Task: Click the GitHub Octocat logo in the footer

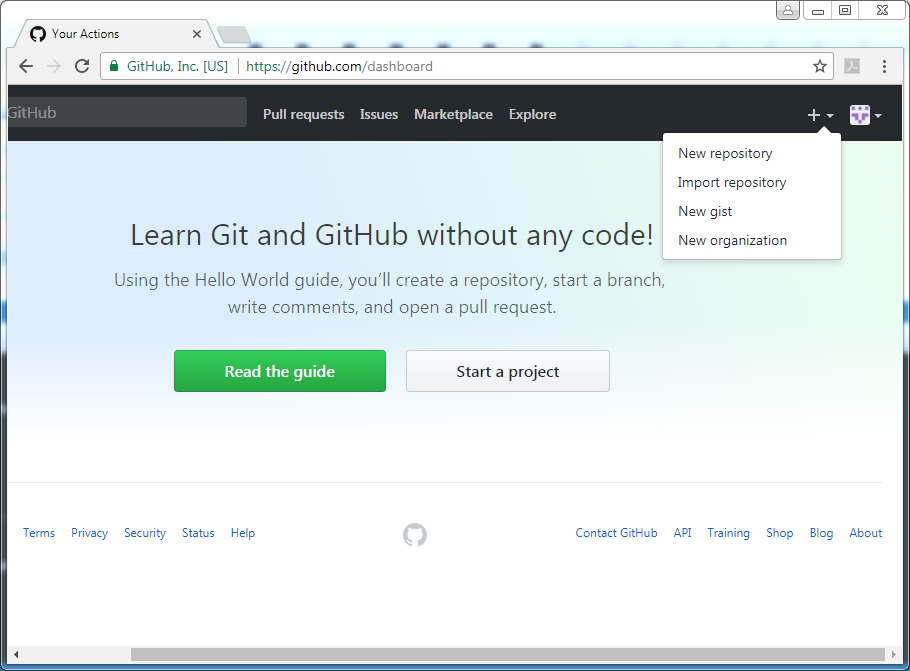Action: 415,535
